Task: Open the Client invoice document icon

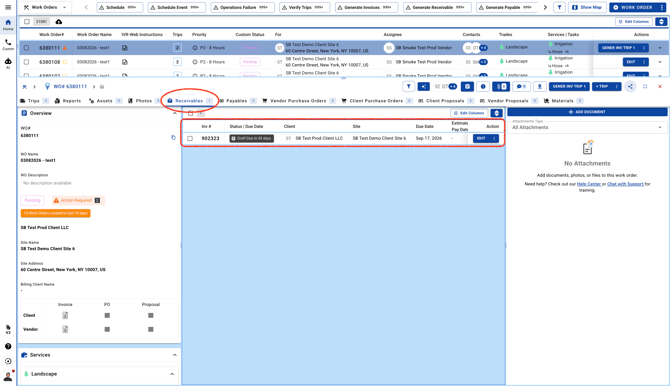Action: 65,315
